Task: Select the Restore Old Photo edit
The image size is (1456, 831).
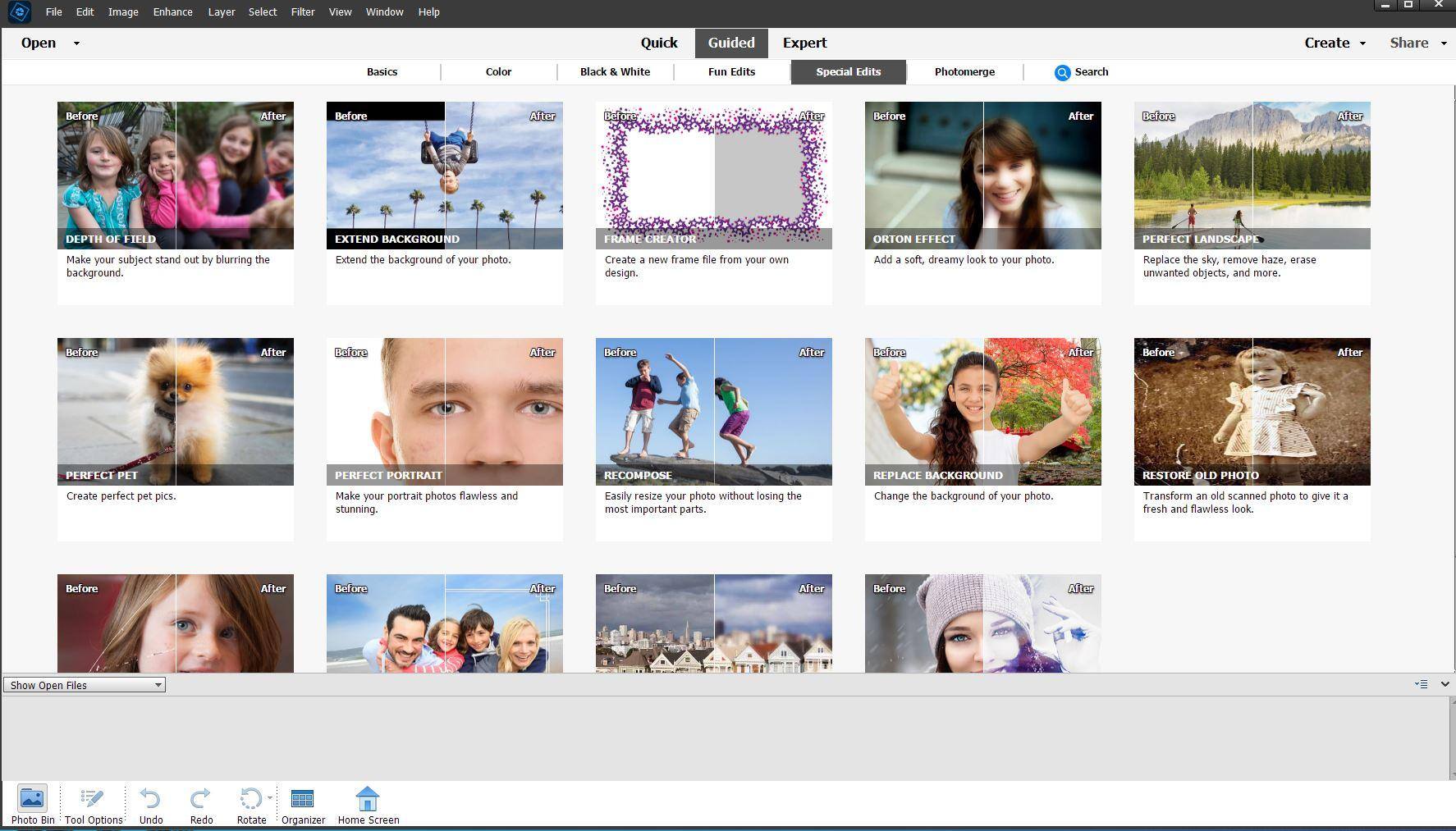Action: coord(1252,411)
